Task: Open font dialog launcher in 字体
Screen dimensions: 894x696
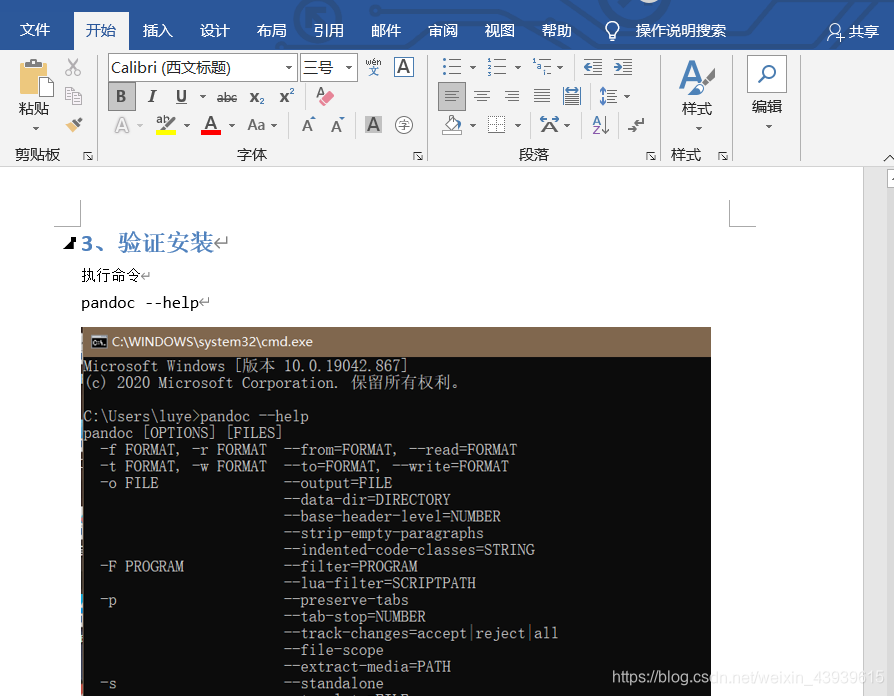Action: click(x=418, y=156)
